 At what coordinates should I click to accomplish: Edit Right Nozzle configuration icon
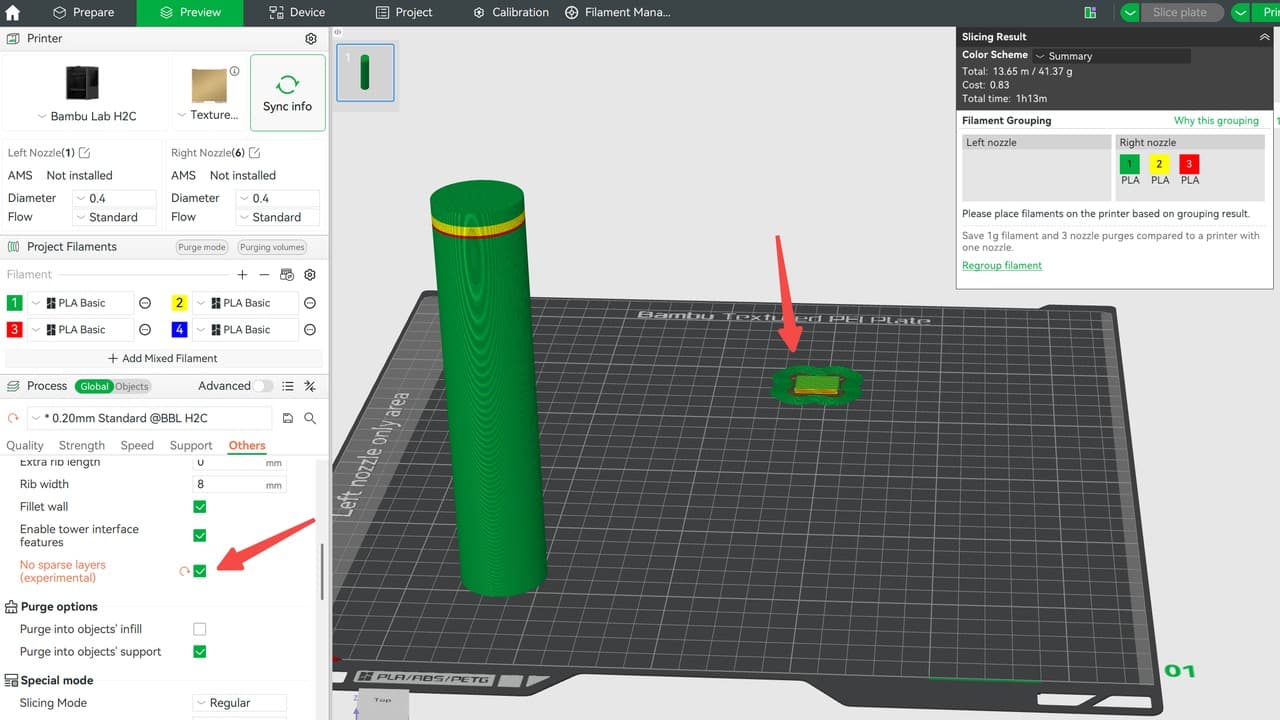coord(254,153)
